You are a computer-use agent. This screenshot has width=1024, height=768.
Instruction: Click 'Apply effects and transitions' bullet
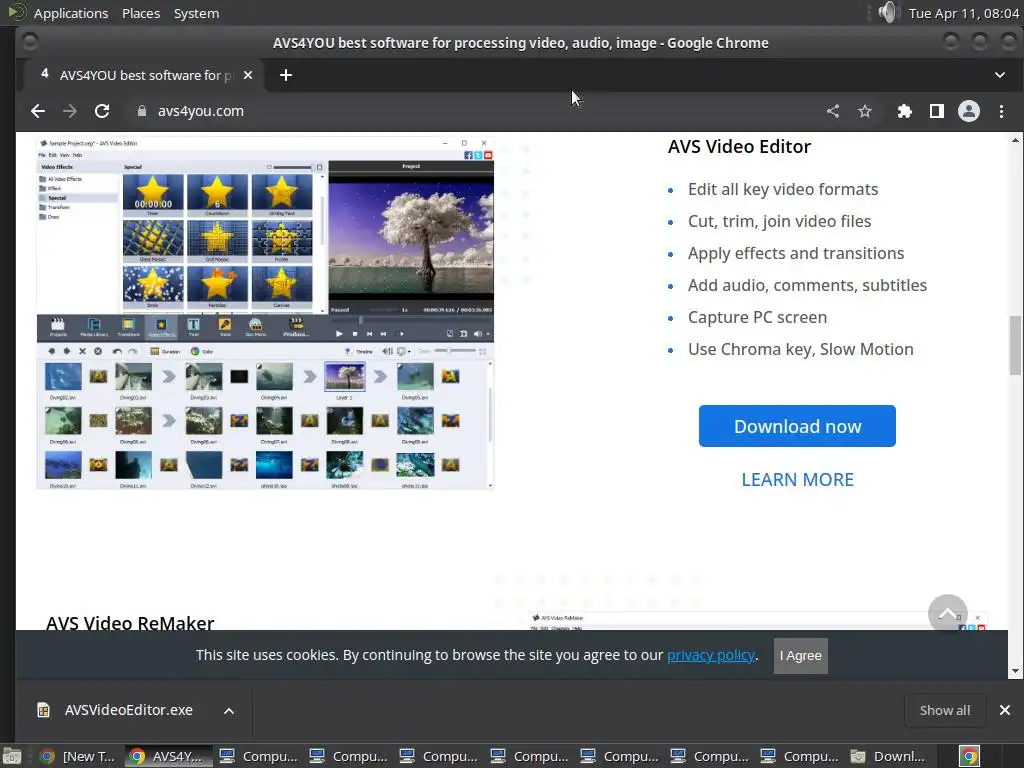click(795, 253)
